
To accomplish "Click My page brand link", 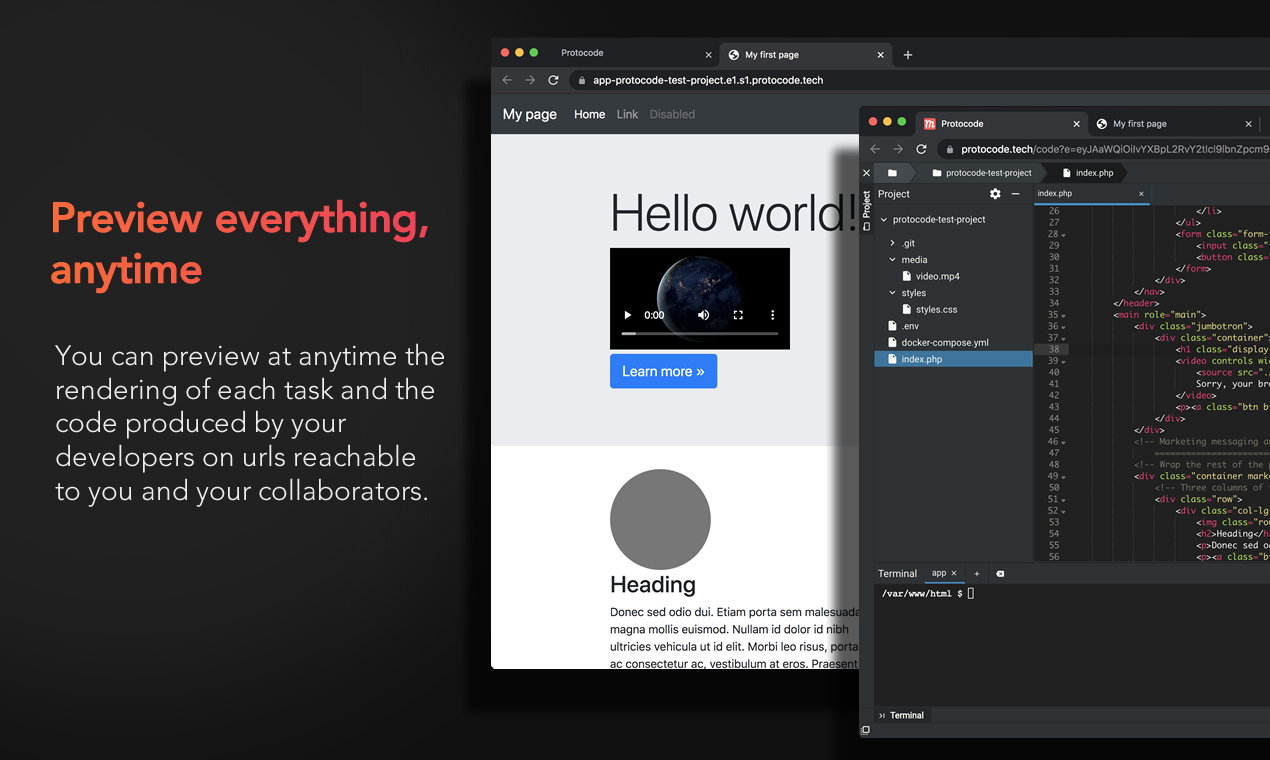I will (530, 114).
